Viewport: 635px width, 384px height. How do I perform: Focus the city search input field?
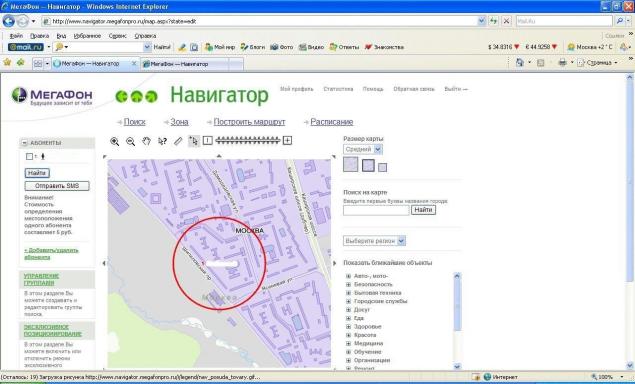point(376,210)
